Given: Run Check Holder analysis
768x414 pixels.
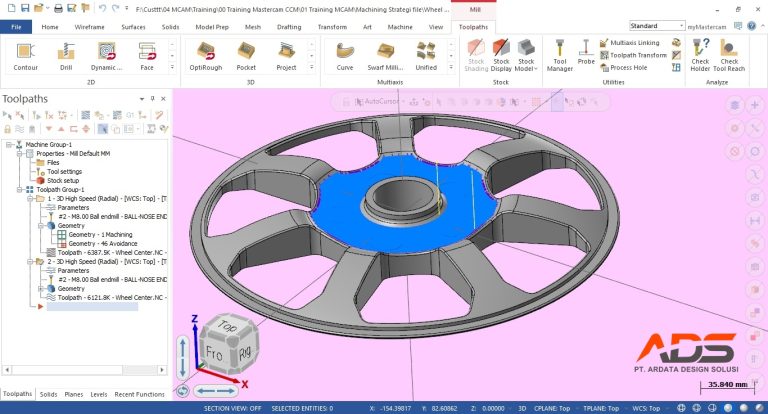Looking at the screenshot, I should [700, 55].
